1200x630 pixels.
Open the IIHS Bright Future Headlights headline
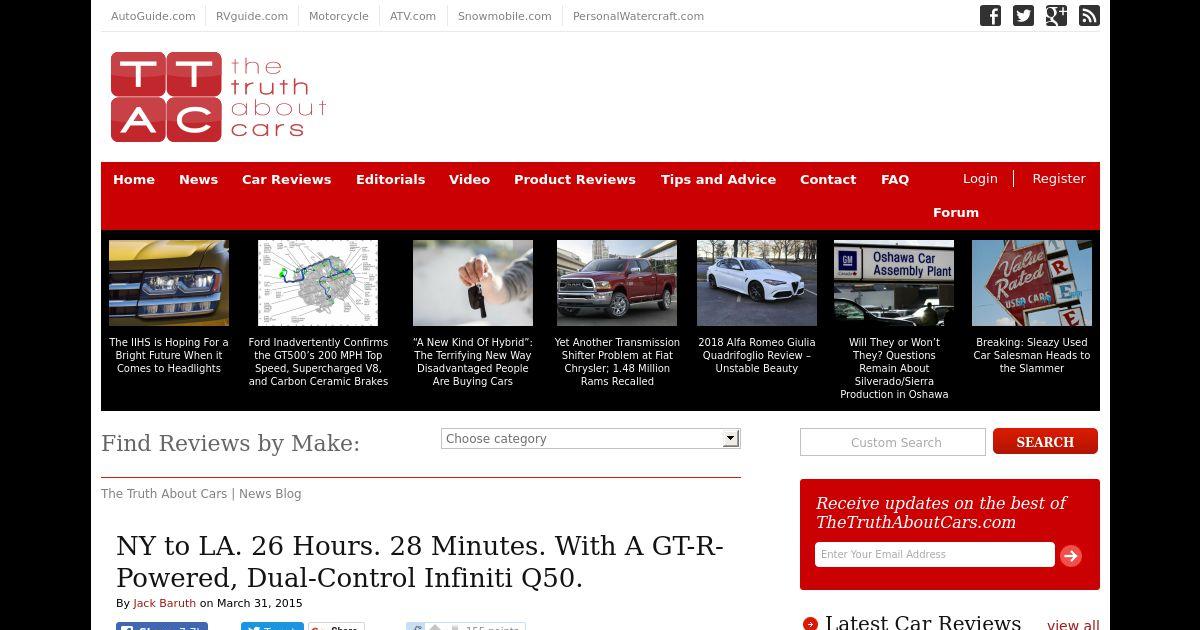pos(169,355)
